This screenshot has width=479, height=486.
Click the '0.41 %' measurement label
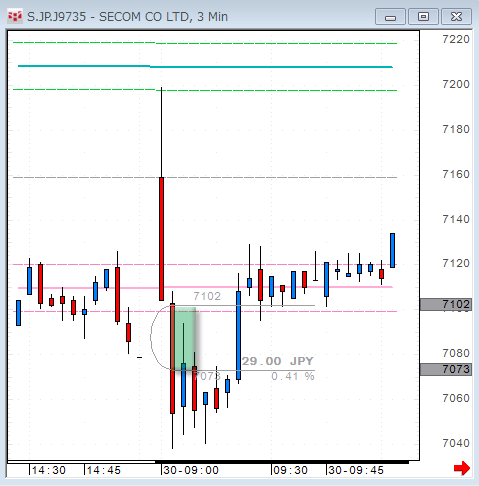[x=293, y=376]
